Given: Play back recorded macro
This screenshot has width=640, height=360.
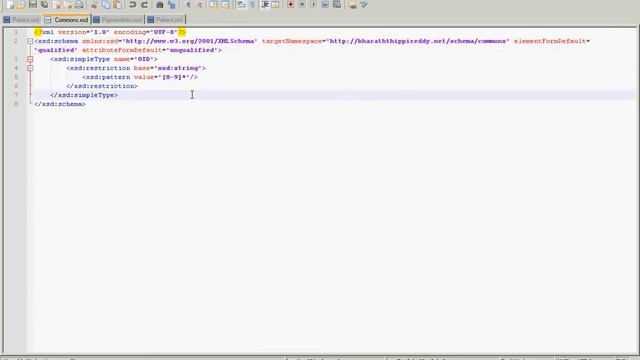Looking at the screenshot, I should [313, 5].
